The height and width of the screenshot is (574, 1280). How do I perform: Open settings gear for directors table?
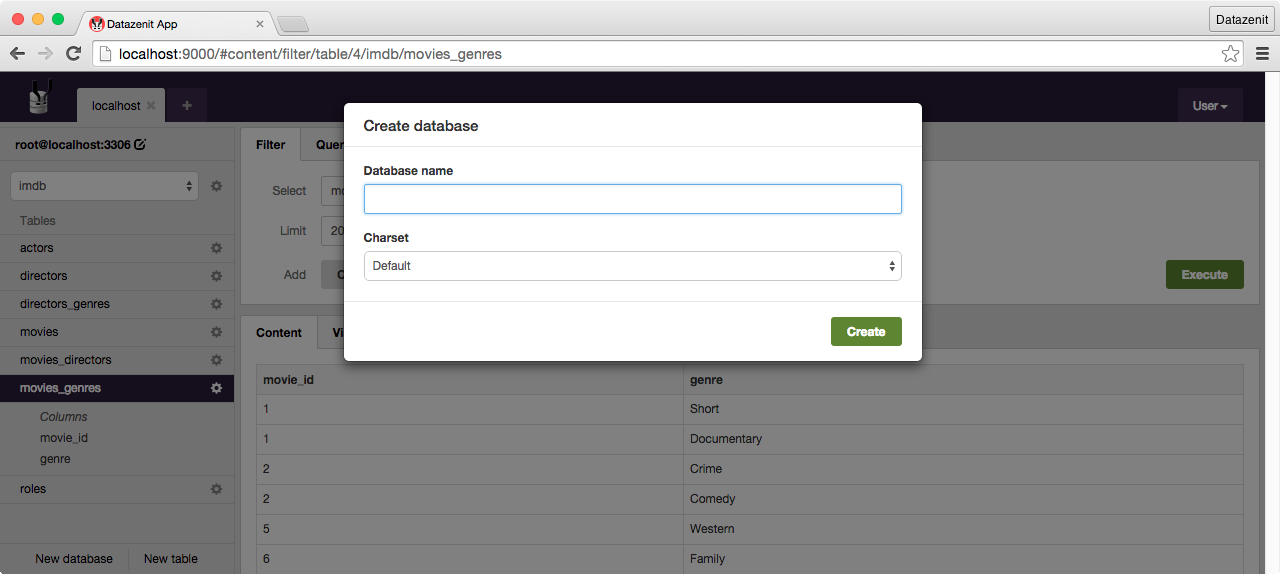coord(216,276)
